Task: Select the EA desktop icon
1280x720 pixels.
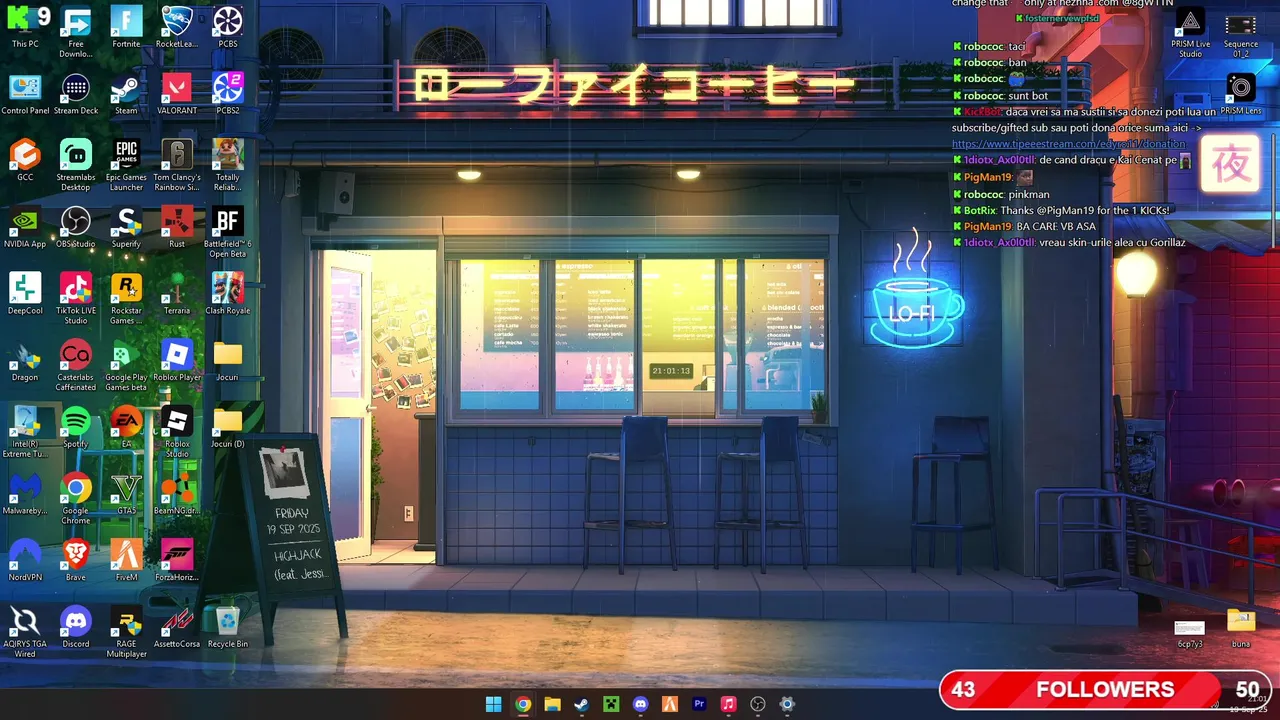Action: pyautogui.click(x=126, y=428)
